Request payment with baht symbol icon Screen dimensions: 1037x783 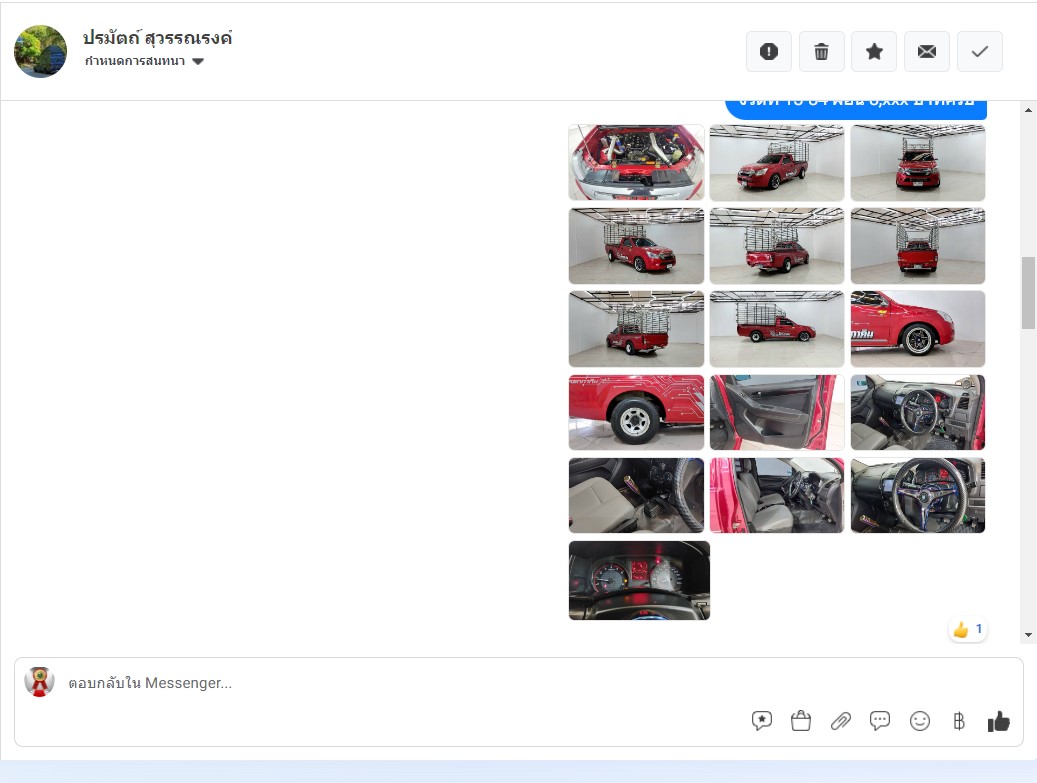point(958,720)
